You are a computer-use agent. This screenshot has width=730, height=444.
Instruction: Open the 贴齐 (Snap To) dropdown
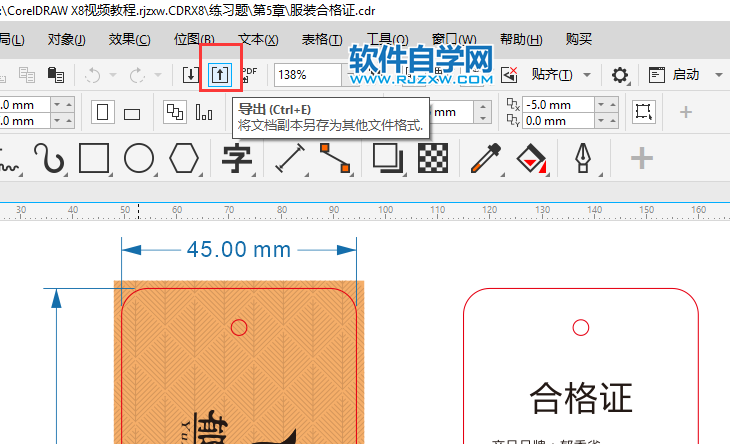(559, 75)
